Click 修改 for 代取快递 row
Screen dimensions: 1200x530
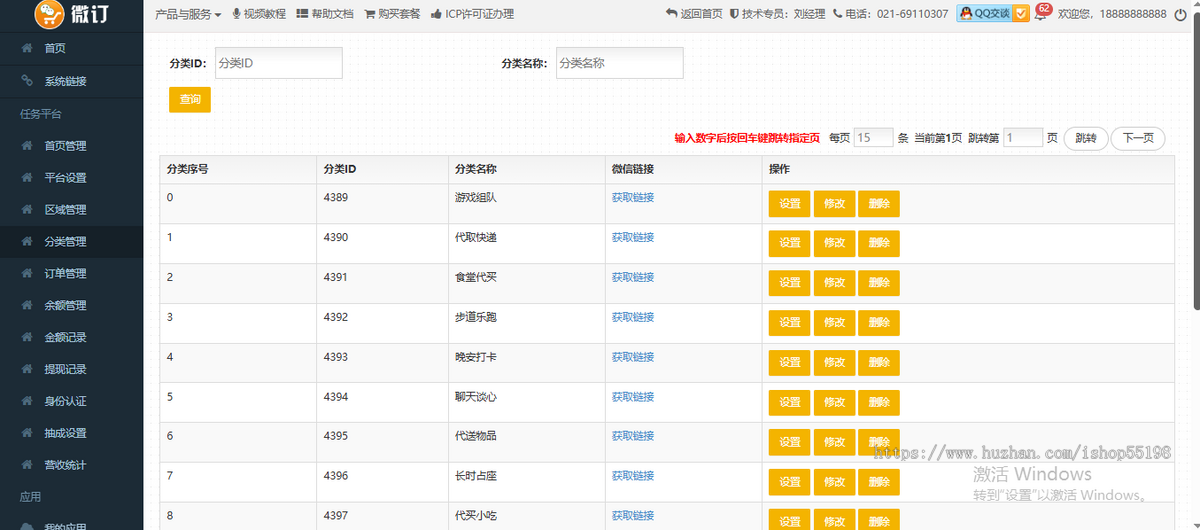[x=834, y=244]
